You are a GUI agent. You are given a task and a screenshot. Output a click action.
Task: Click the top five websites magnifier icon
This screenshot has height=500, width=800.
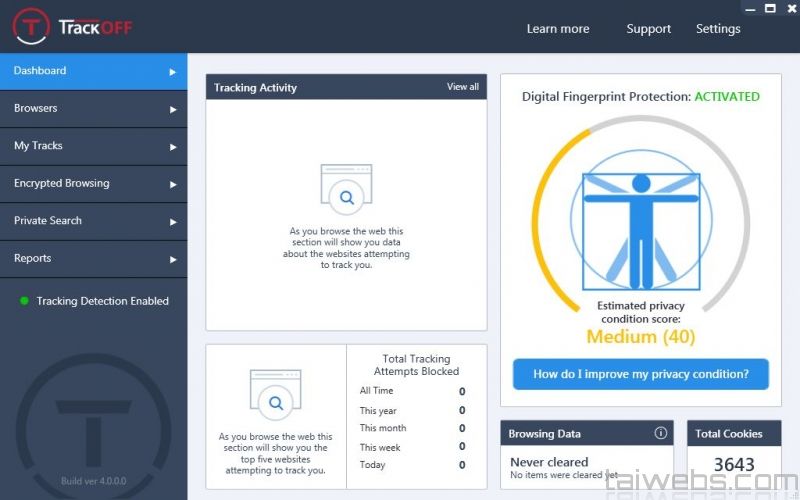pos(274,398)
